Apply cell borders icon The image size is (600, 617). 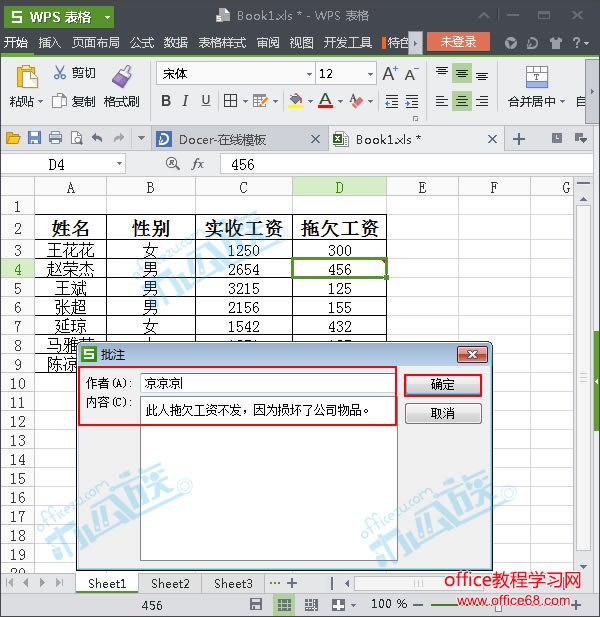[231, 101]
